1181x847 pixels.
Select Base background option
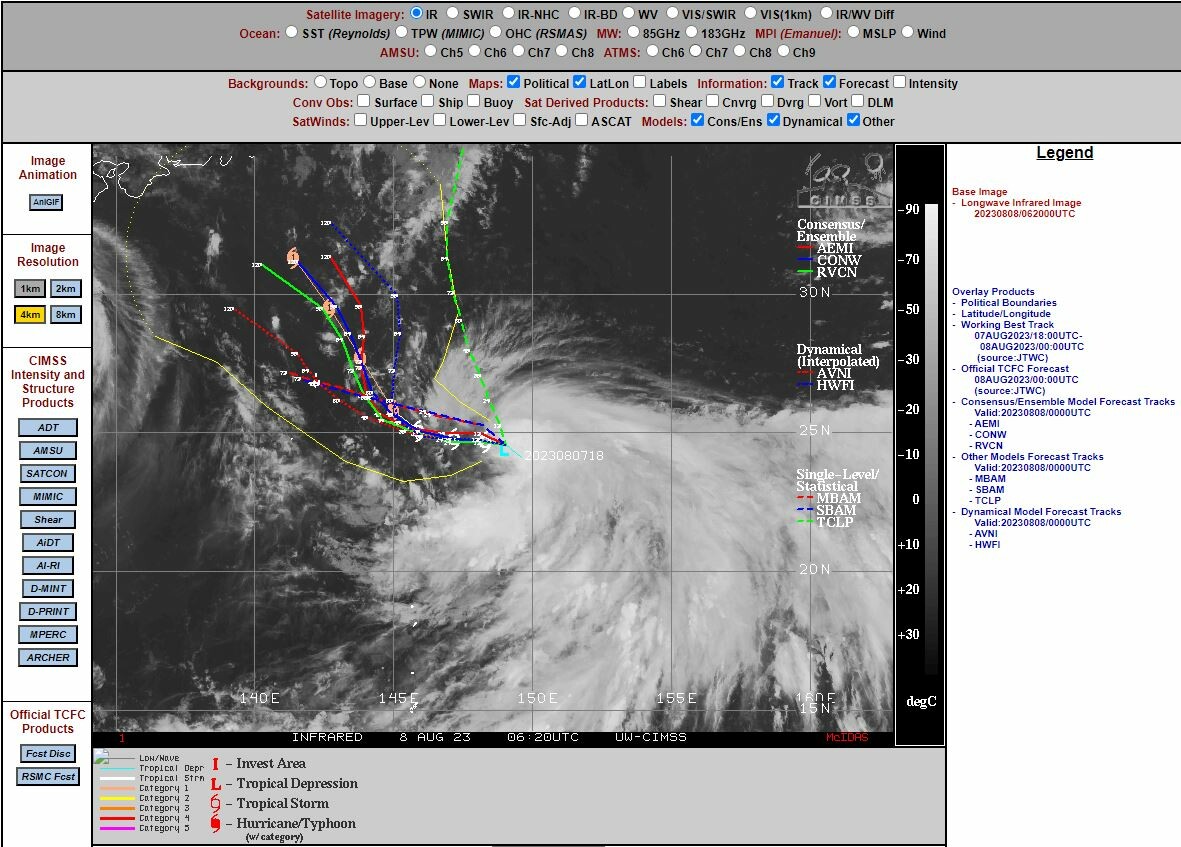point(370,81)
